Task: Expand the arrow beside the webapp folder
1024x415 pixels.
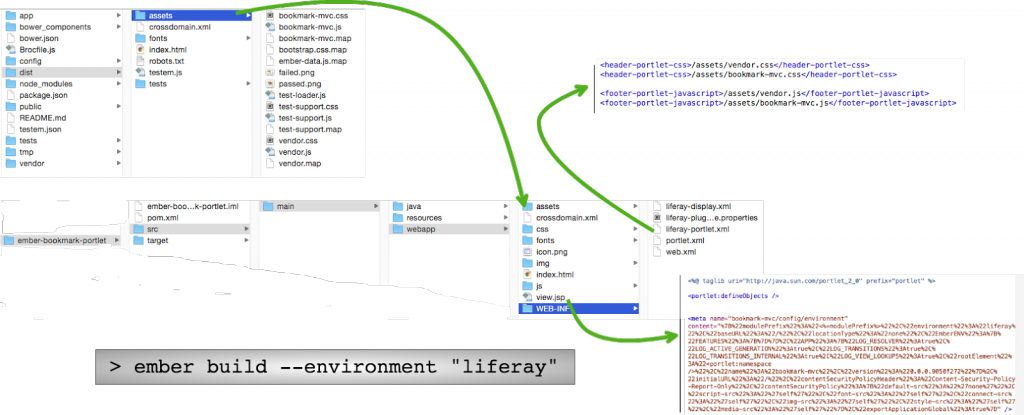Action: 504,229
